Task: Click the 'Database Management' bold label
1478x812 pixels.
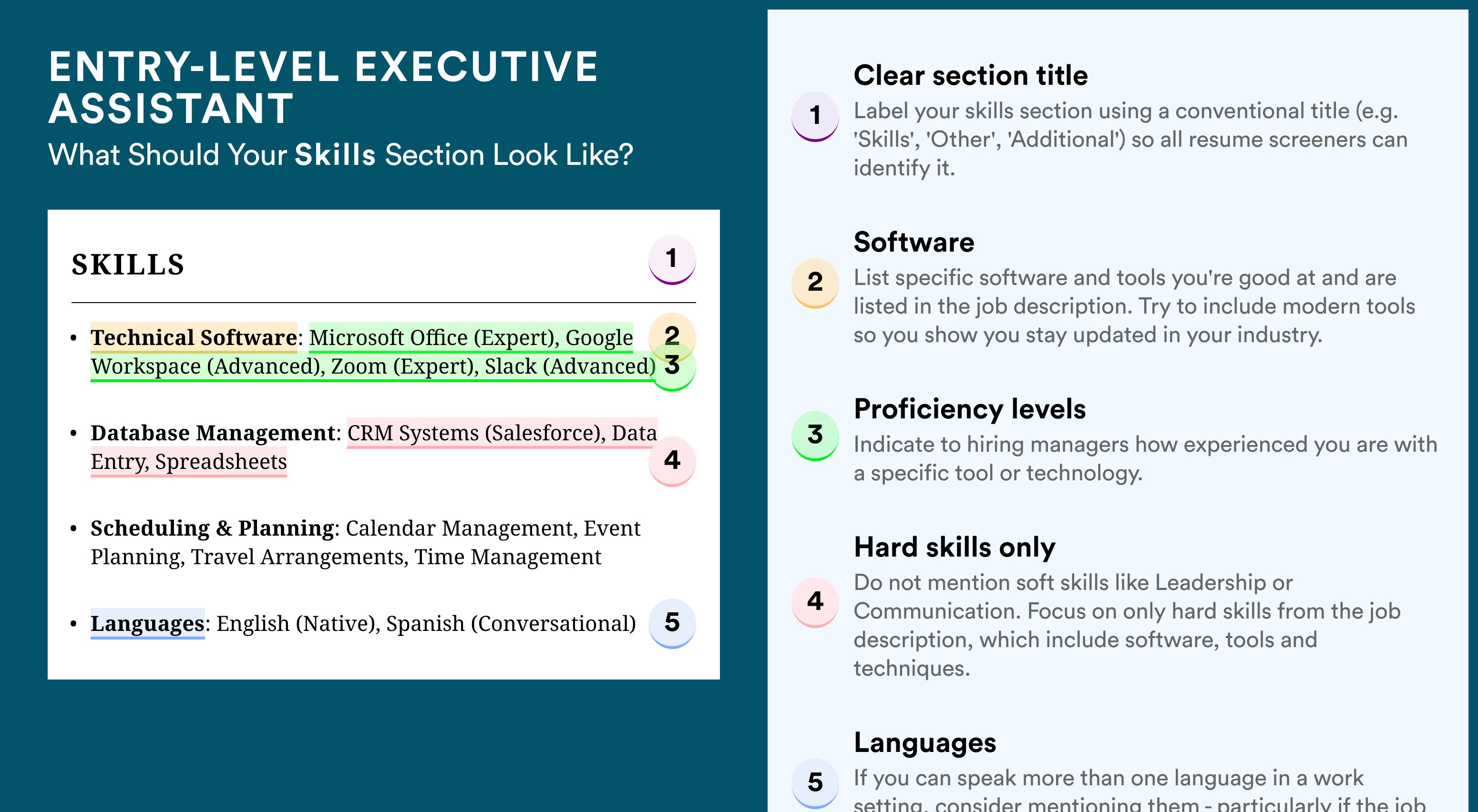Action: click(x=212, y=433)
